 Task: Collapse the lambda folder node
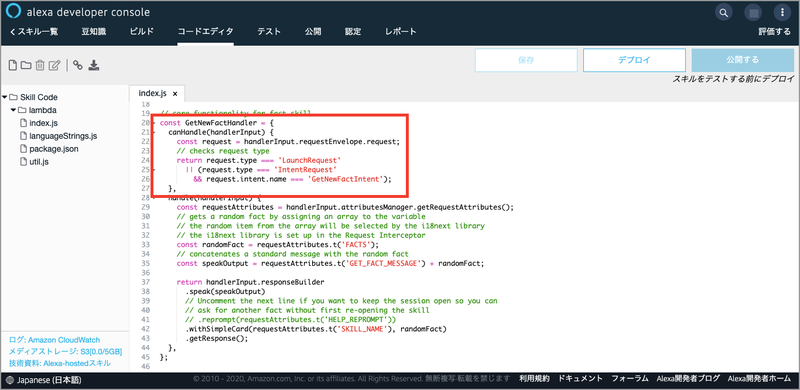[x=13, y=110]
